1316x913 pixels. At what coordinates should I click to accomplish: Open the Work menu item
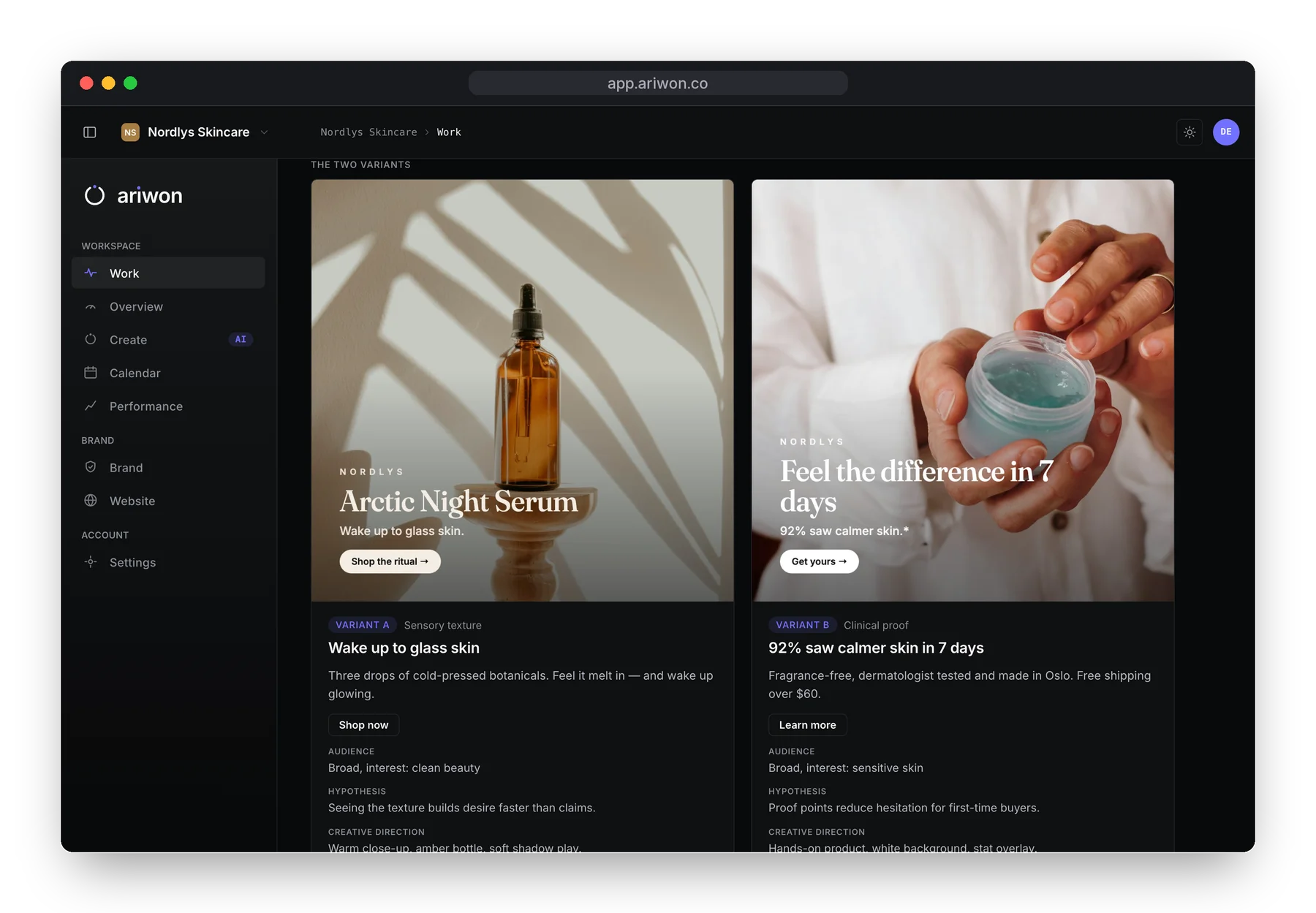[x=168, y=273]
